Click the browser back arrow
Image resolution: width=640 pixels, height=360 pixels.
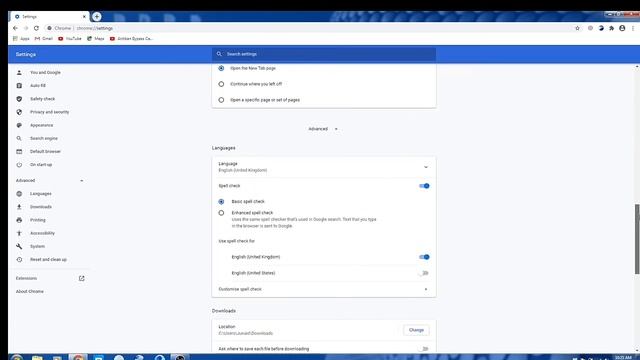[x=16, y=28]
